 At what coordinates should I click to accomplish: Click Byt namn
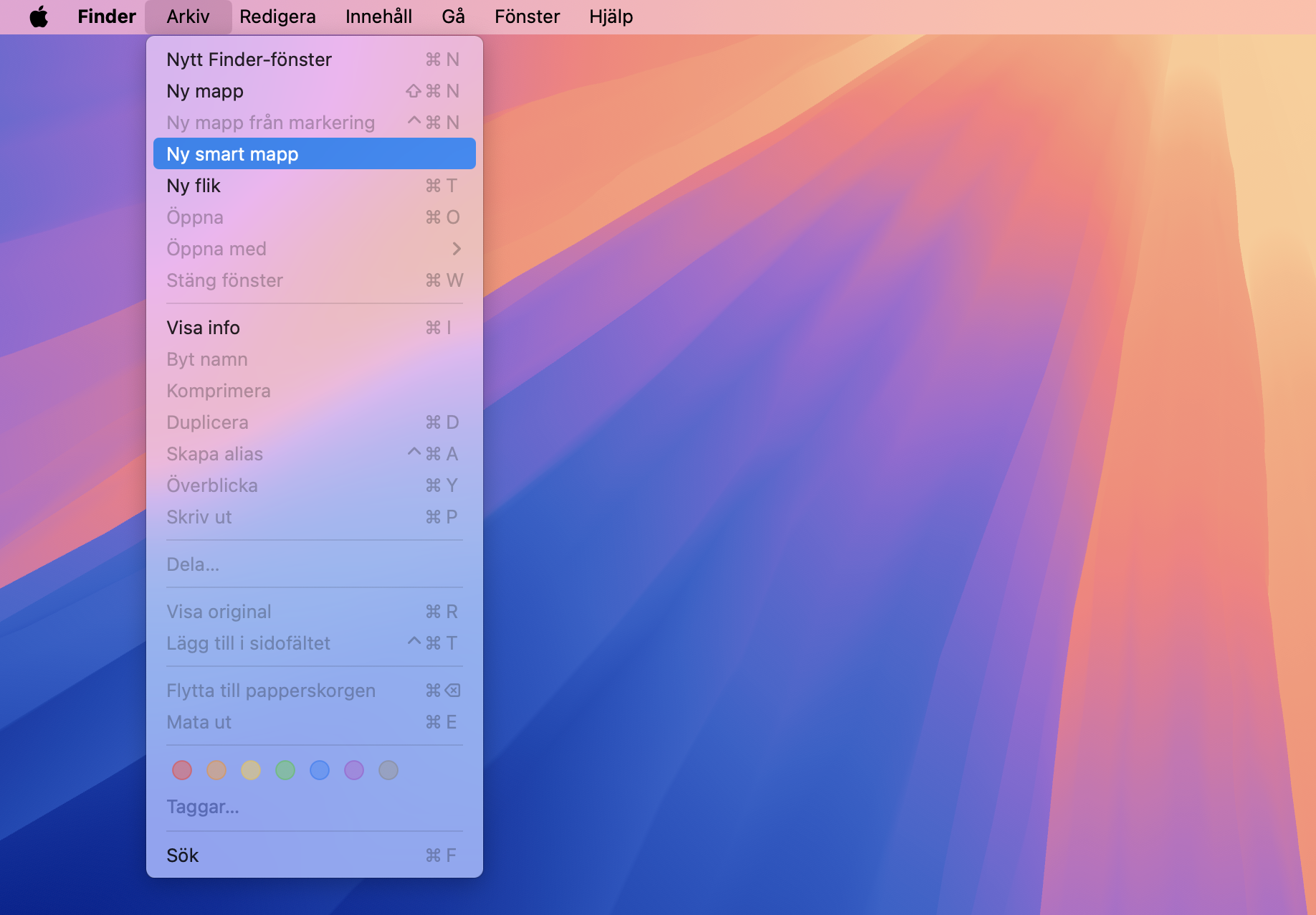pos(315,359)
